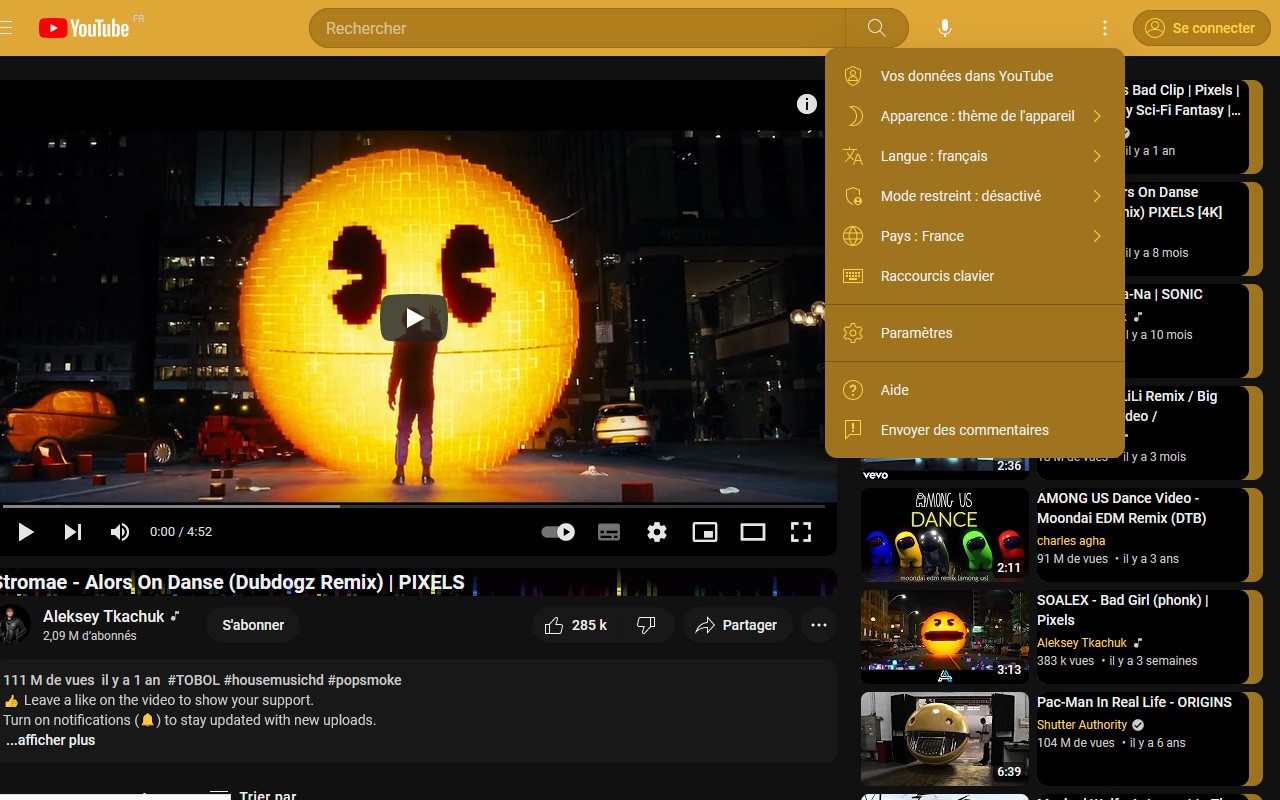The image size is (1280, 800).
Task: Click the search magnifier button
Action: [x=877, y=28]
